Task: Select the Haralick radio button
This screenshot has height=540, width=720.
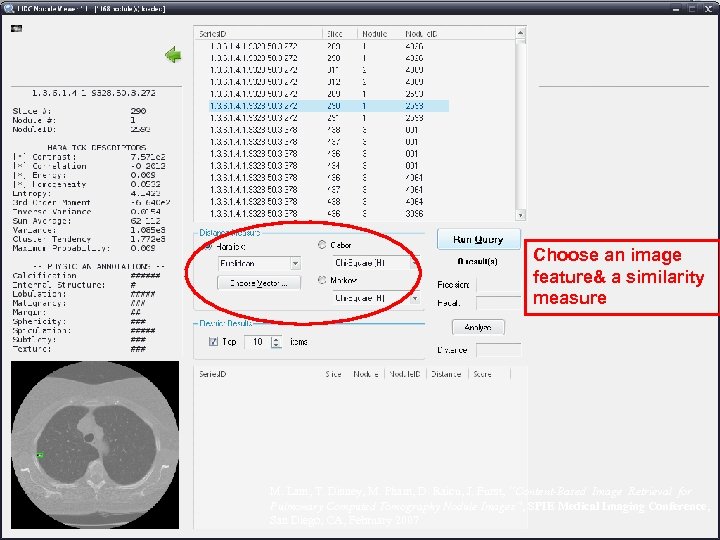Action: click(x=208, y=247)
